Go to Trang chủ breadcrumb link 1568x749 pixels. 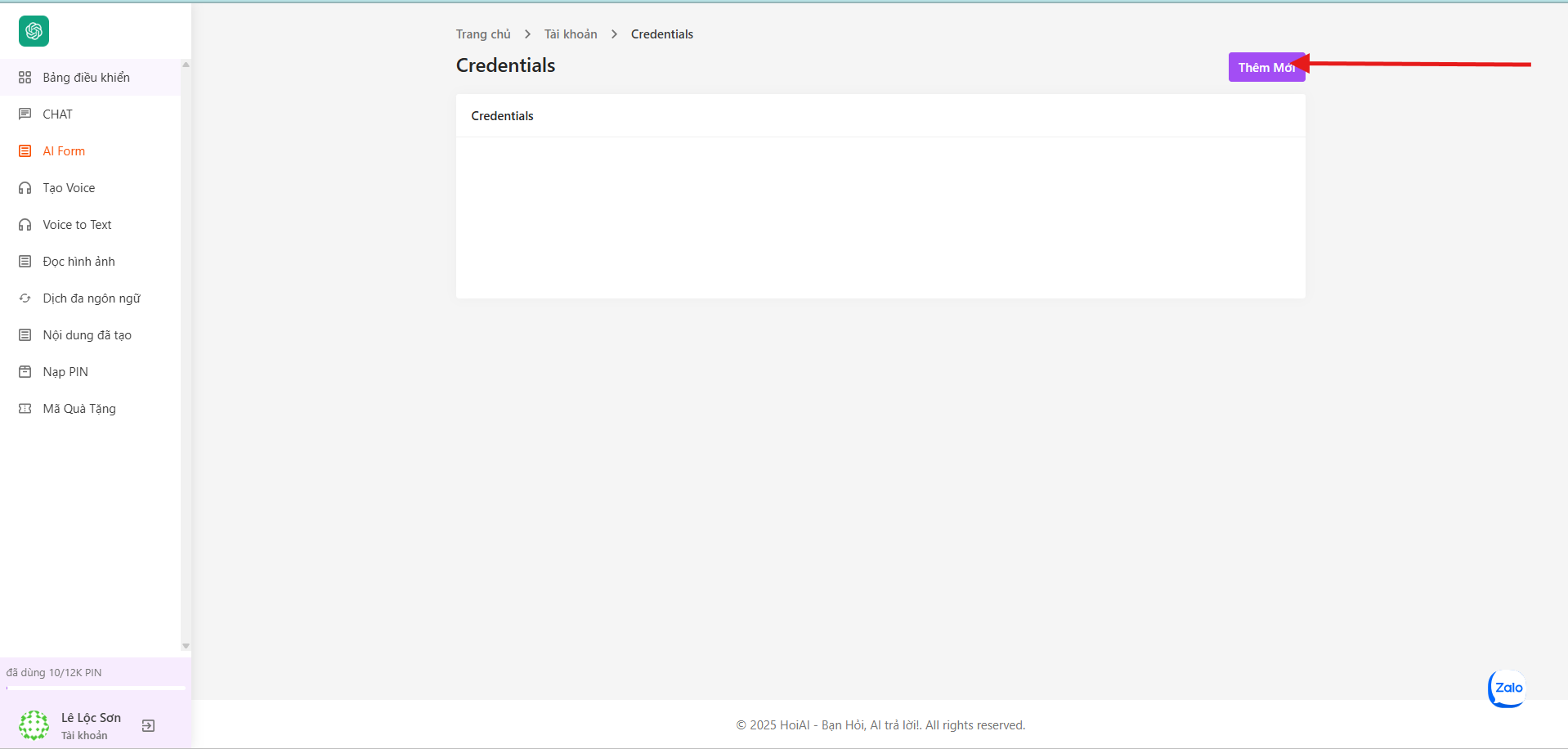pyautogui.click(x=483, y=34)
